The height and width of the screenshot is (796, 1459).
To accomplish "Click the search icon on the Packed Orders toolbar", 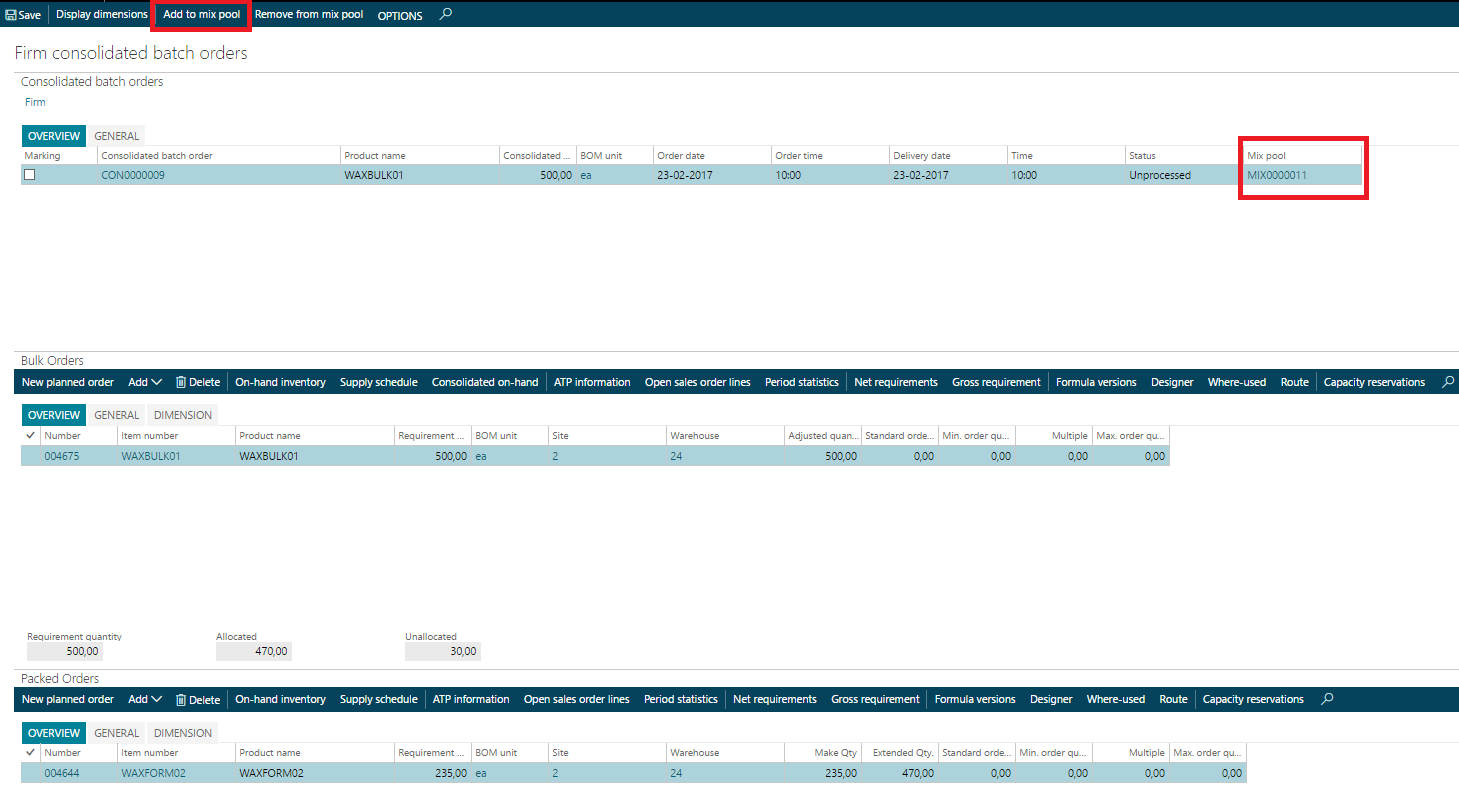I will pyautogui.click(x=1326, y=699).
